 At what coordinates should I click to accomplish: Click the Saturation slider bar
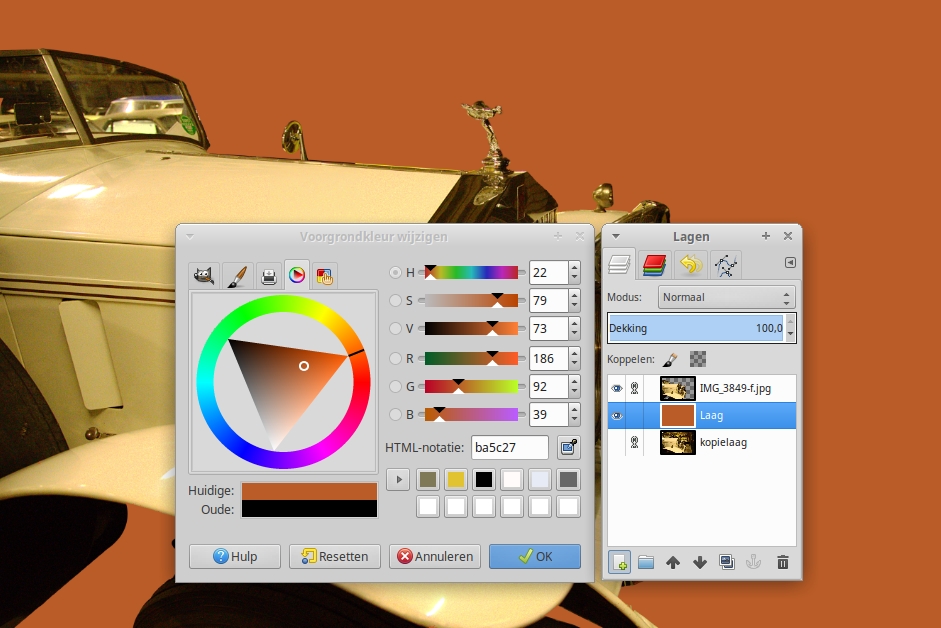tap(472, 300)
